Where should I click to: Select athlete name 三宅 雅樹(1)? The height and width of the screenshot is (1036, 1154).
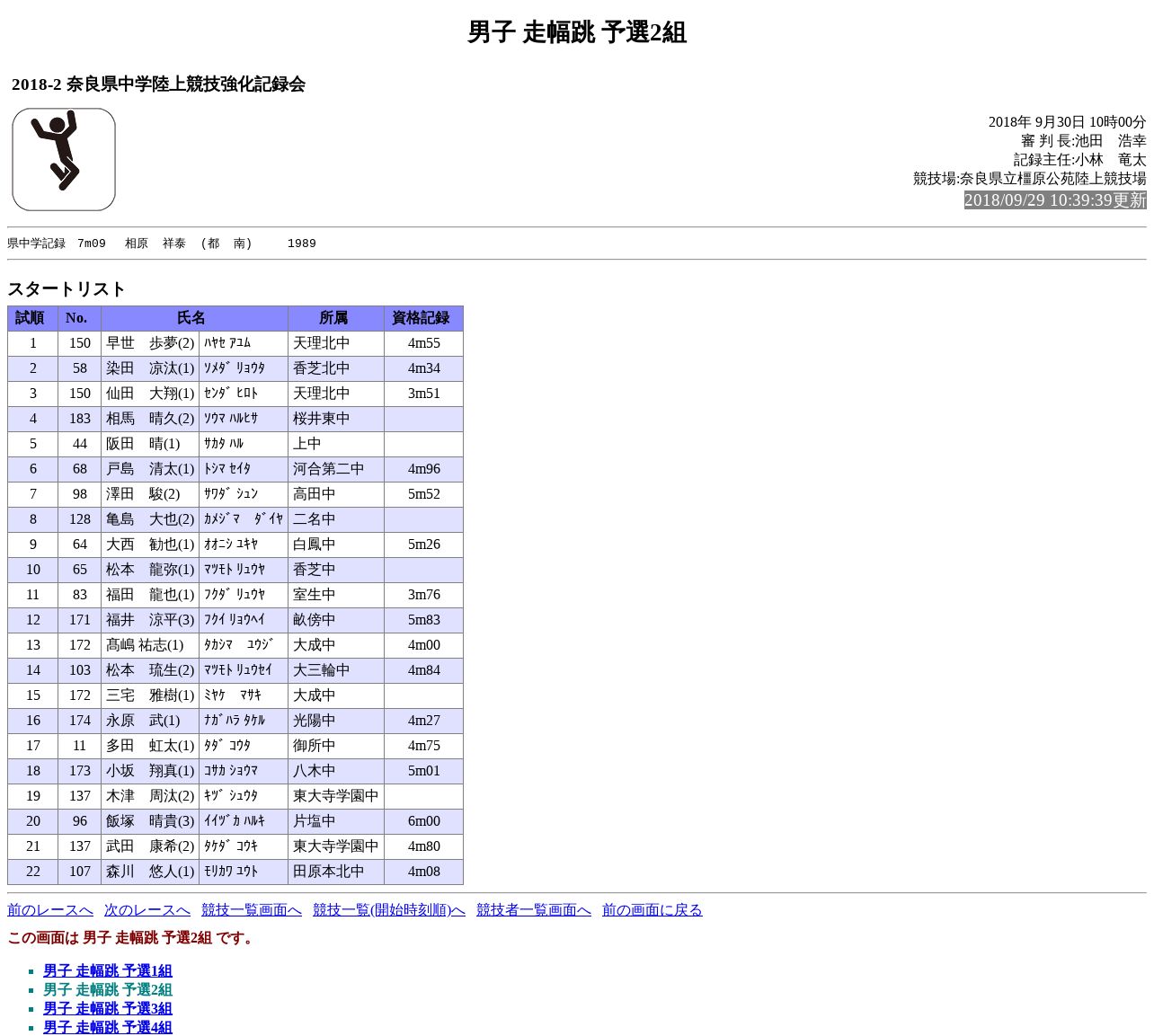(x=150, y=695)
